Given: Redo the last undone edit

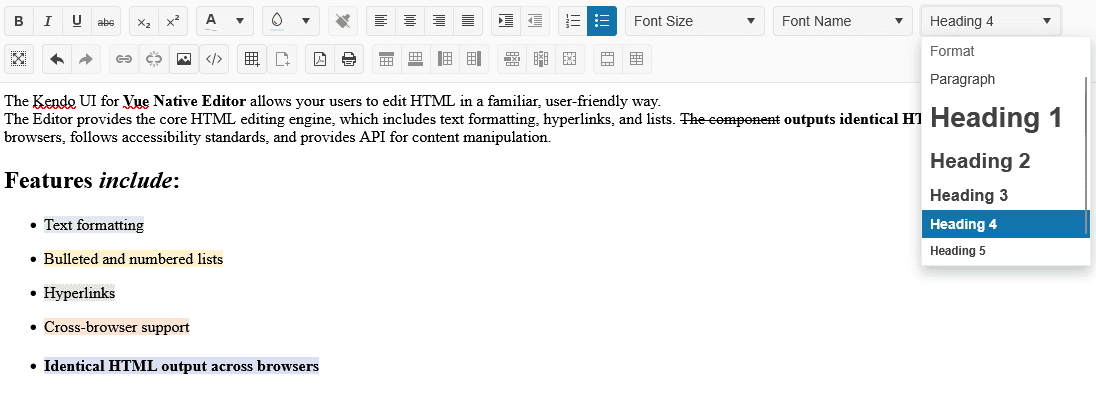Looking at the screenshot, I should [x=86, y=59].
